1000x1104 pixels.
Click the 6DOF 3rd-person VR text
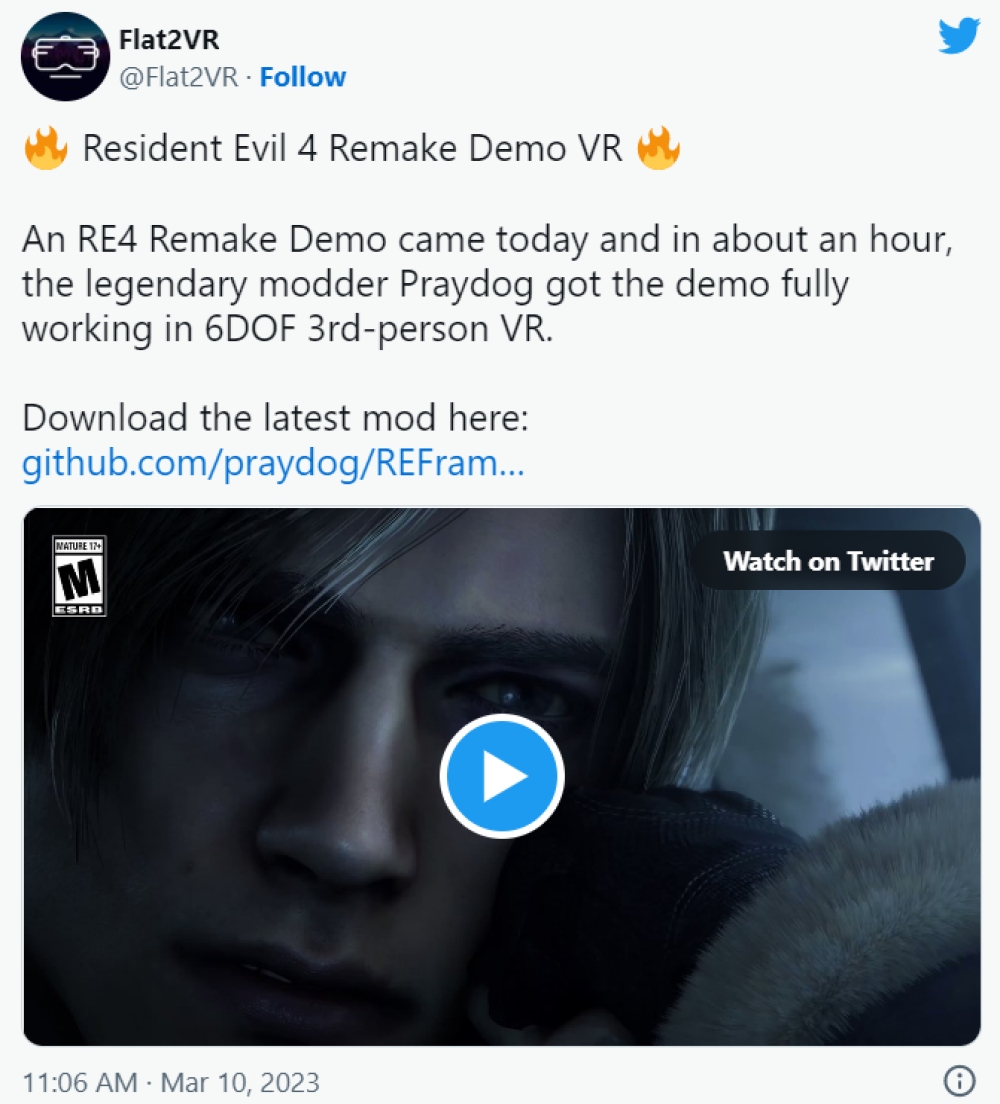(x=379, y=329)
